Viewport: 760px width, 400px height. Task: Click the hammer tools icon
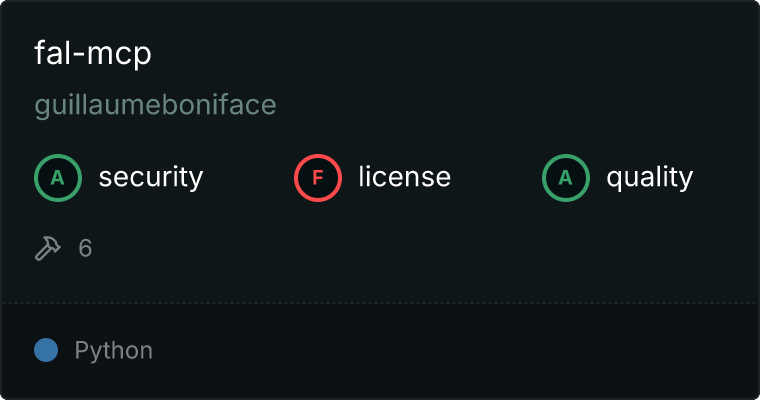pyautogui.click(x=48, y=248)
